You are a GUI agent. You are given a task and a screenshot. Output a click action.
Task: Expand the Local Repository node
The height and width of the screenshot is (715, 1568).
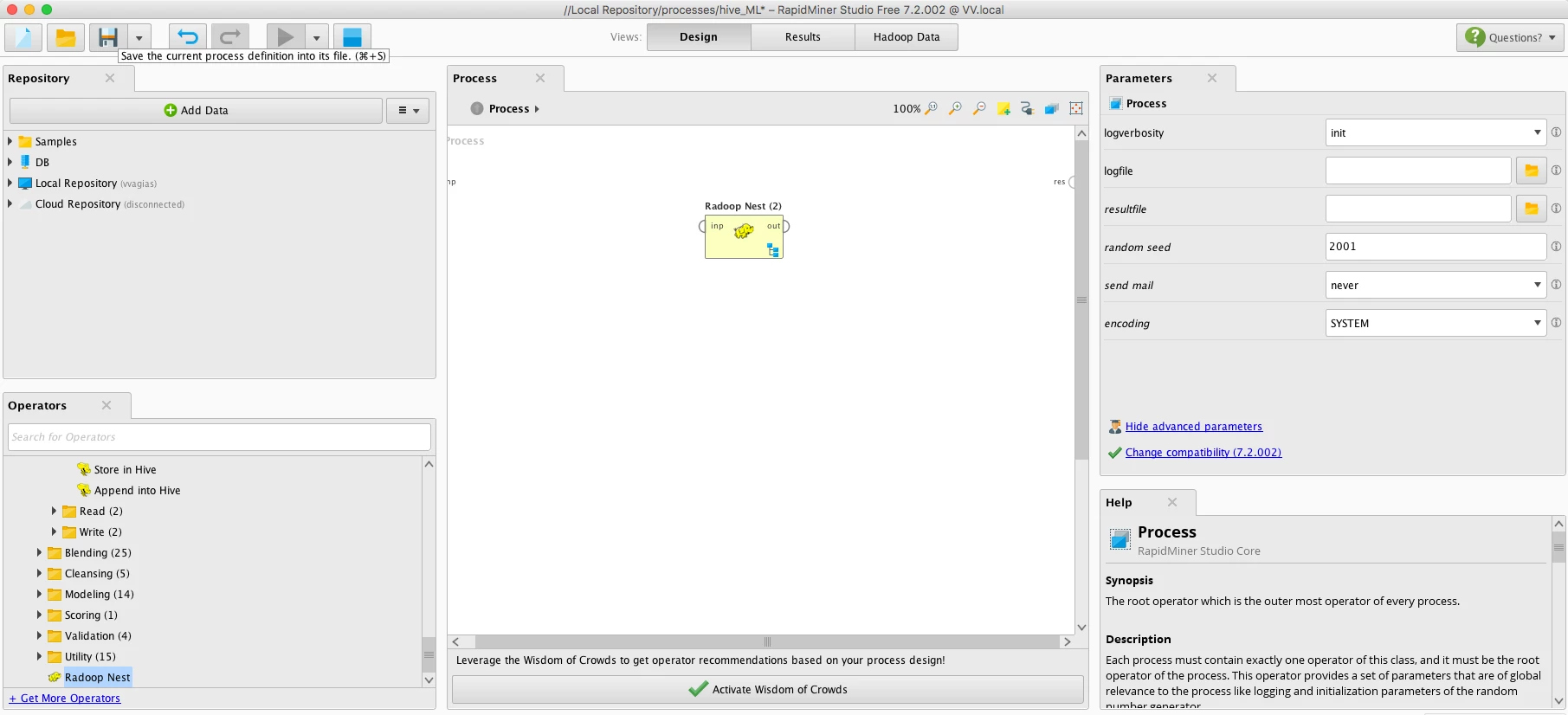pos(10,183)
